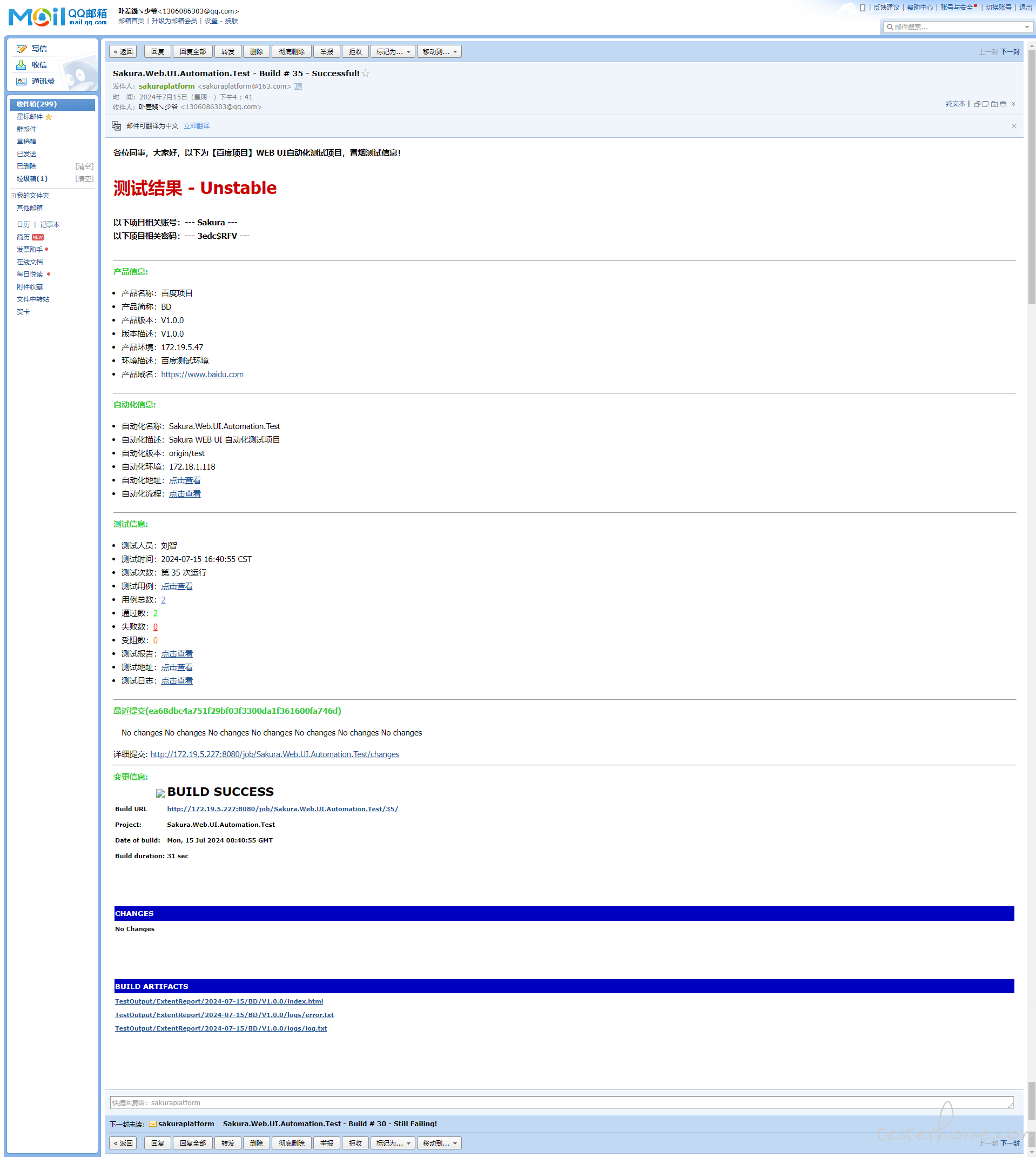This screenshot has height=1157, width=1036.
Task: Open 测试报告 点击查看 link
Action: tap(177, 654)
